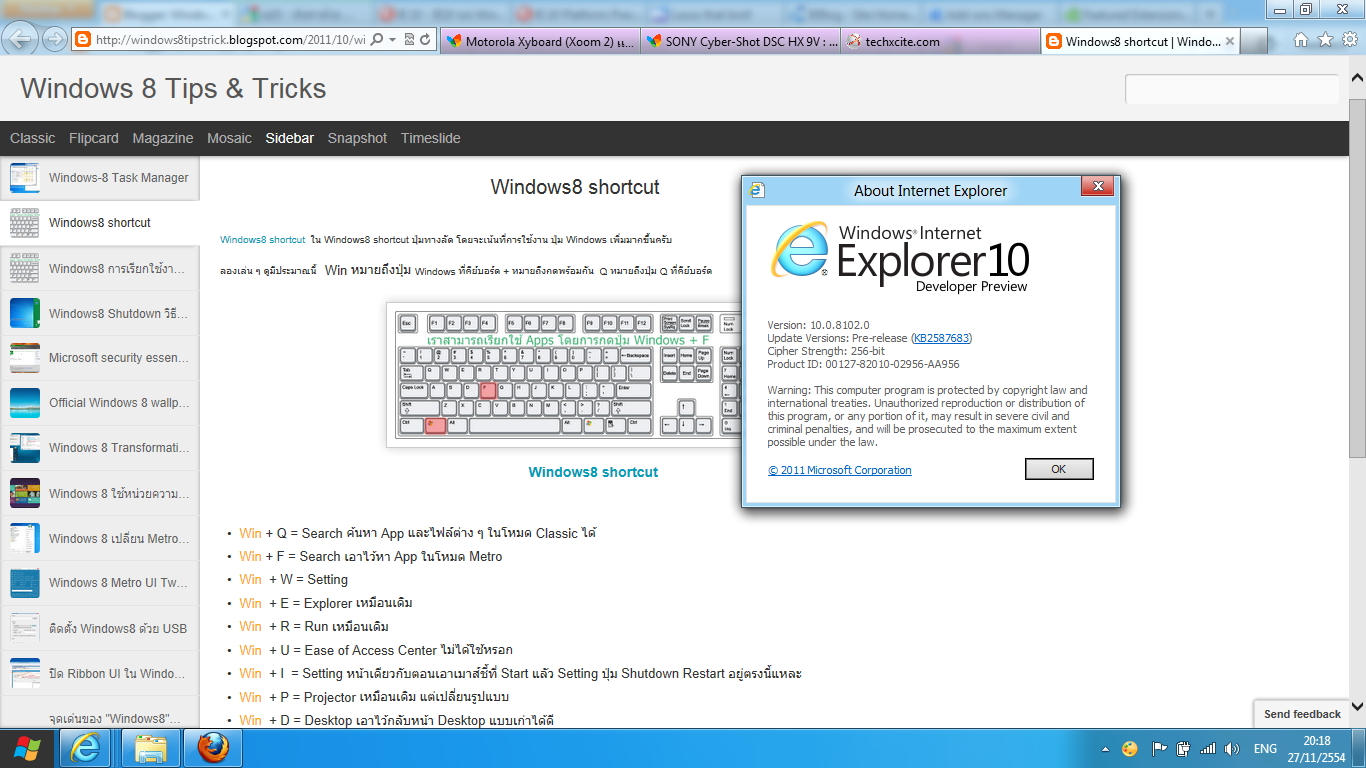Click the IE icon in About dialog title bar

point(757,190)
